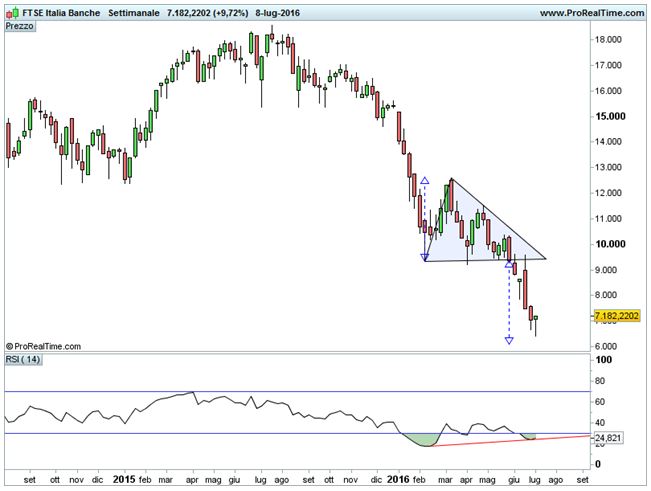Click the ago label at the right end of the time axis

[x=556, y=480]
